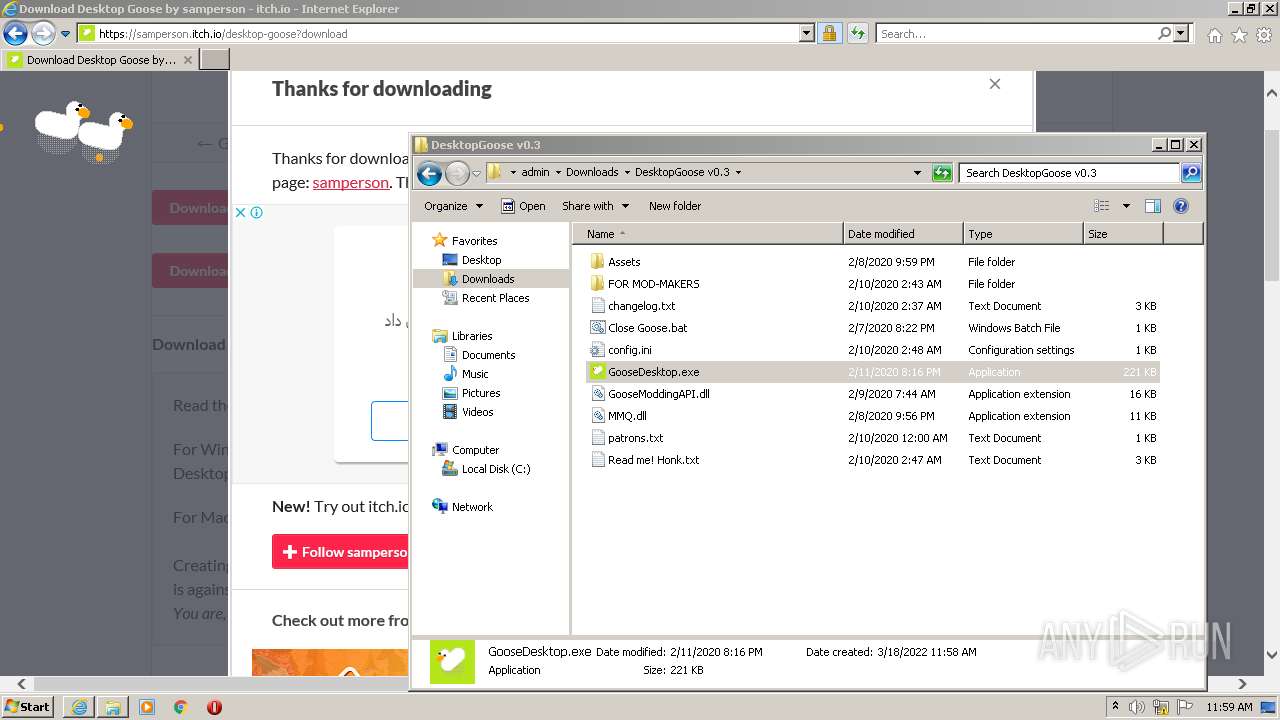Image resolution: width=1280 pixels, height=720 pixels.
Task: Click the Explorer forward arrow button
Action: point(457,173)
